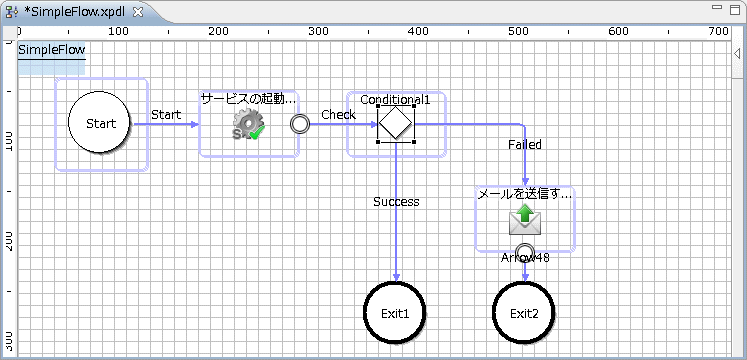
Task: Click the XPDL file icon on tab
Action: (x=12, y=12)
